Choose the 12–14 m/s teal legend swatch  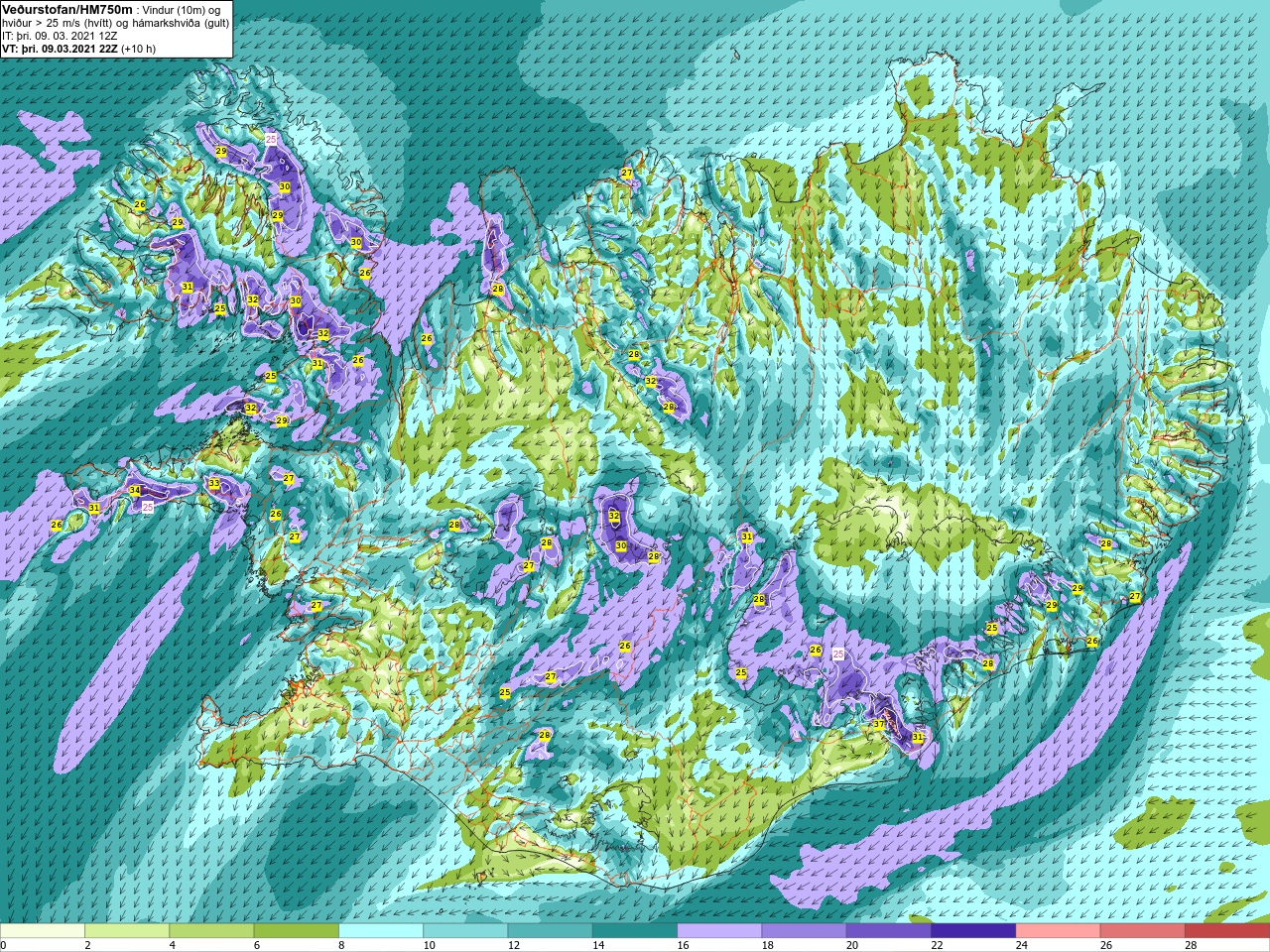point(550,931)
